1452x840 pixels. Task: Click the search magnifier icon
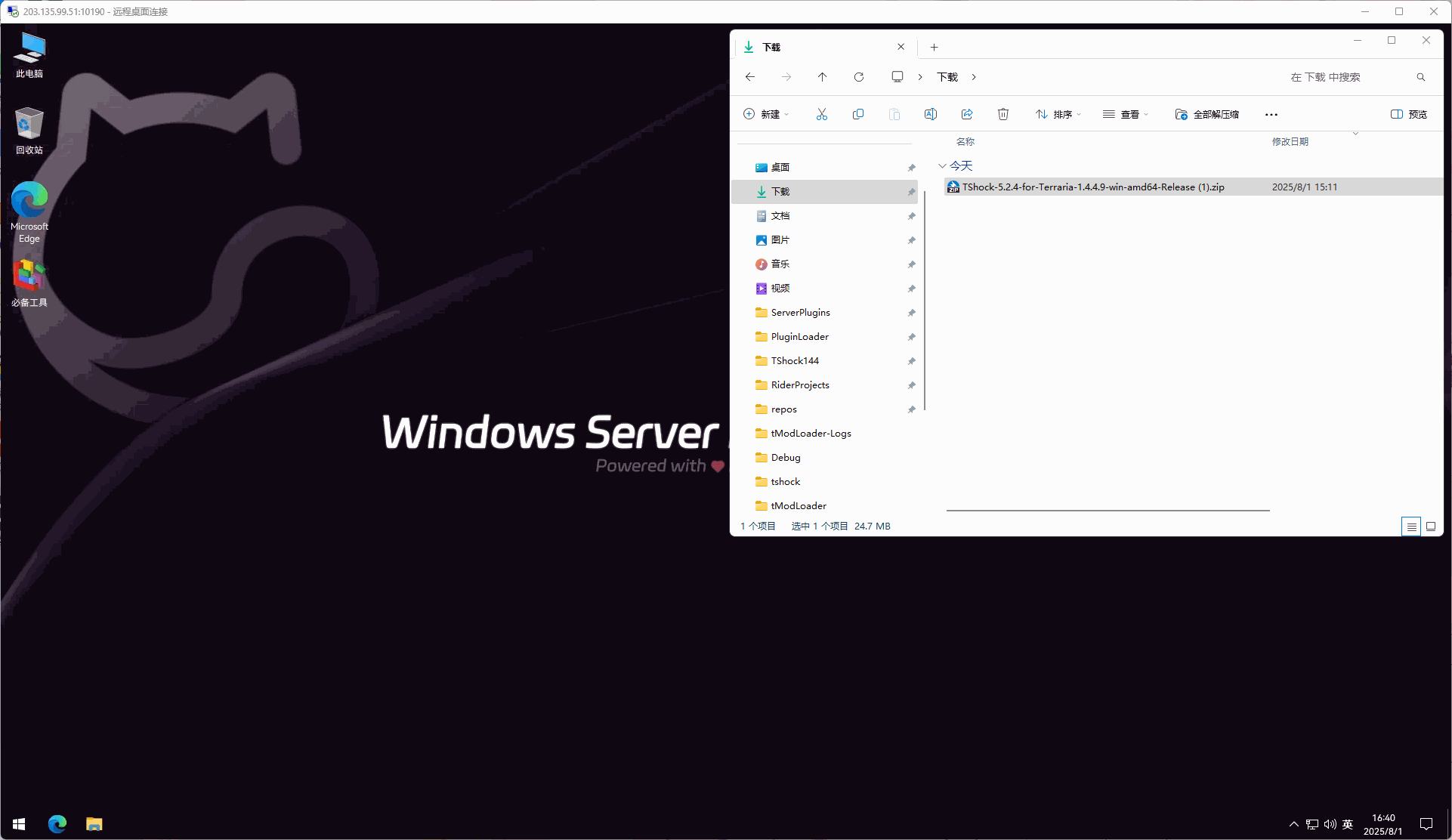(1421, 77)
